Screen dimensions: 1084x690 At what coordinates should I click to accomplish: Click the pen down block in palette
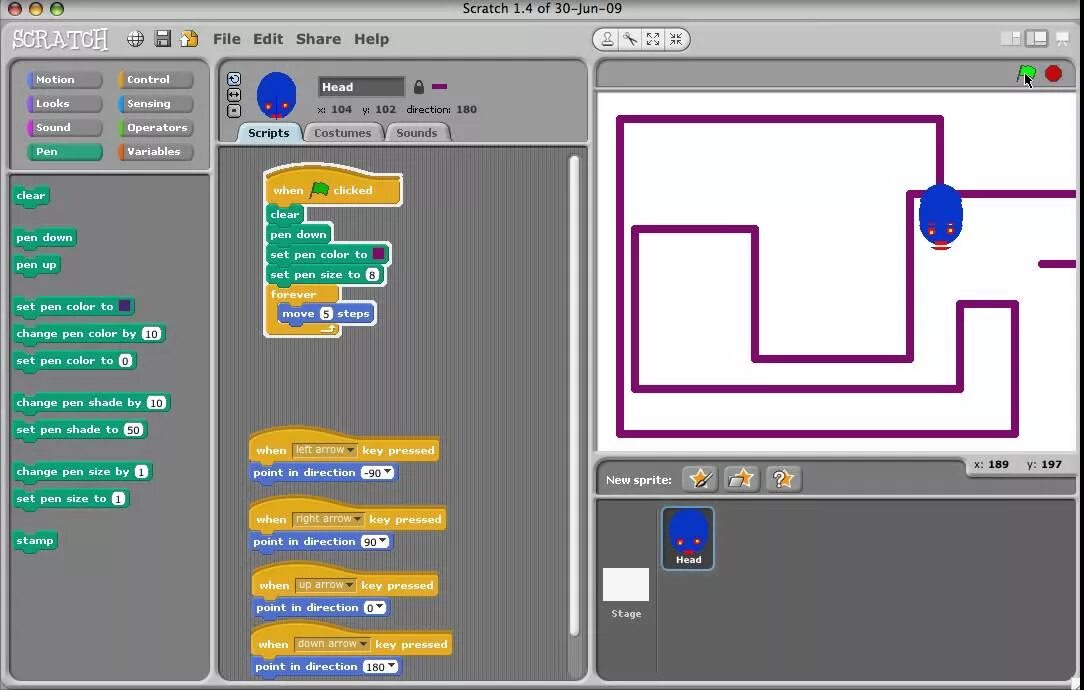44,238
